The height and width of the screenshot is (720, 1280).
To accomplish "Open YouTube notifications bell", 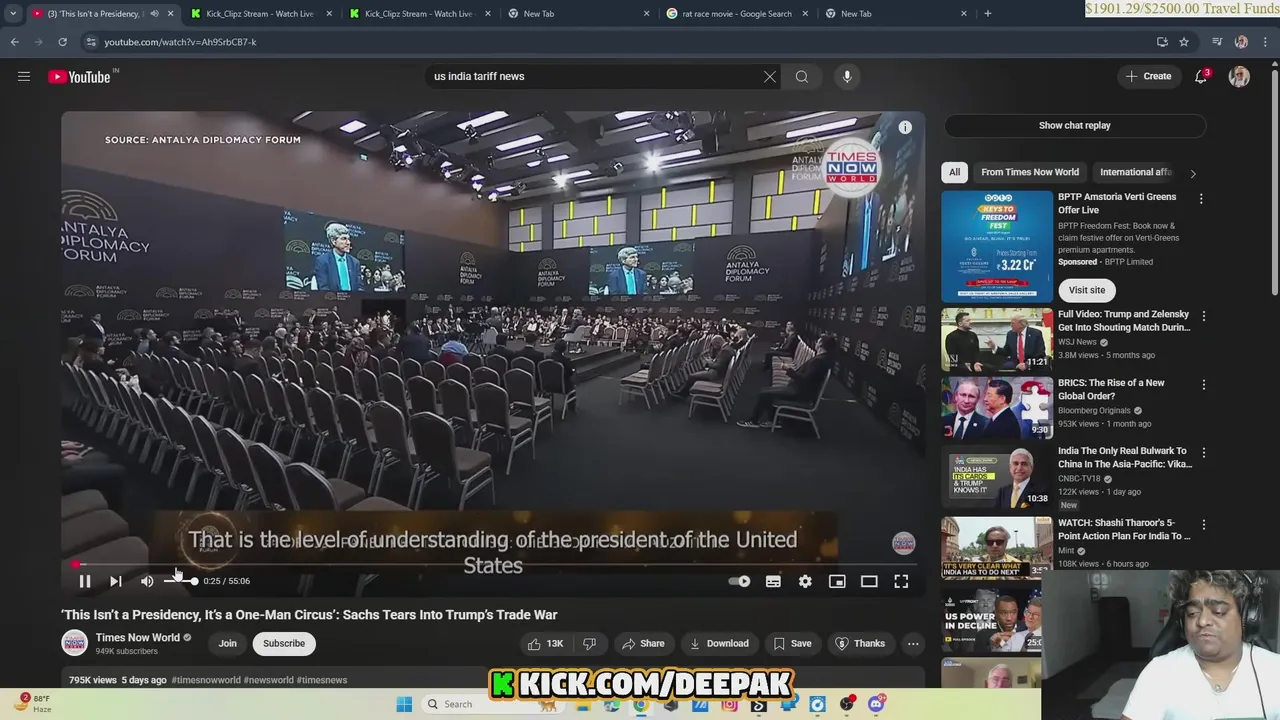I will coord(1201,76).
